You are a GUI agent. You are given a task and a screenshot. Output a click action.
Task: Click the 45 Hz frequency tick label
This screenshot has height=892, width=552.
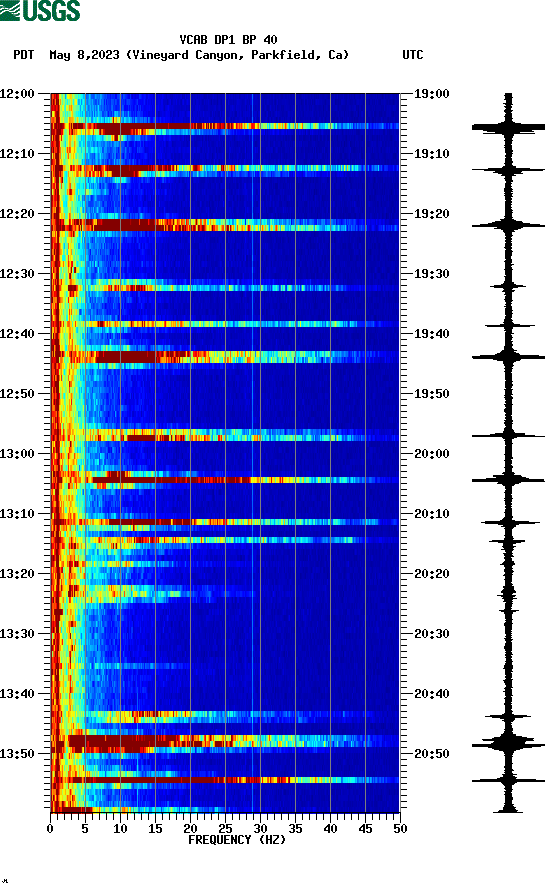pyautogui.click(x=365, y=829)
